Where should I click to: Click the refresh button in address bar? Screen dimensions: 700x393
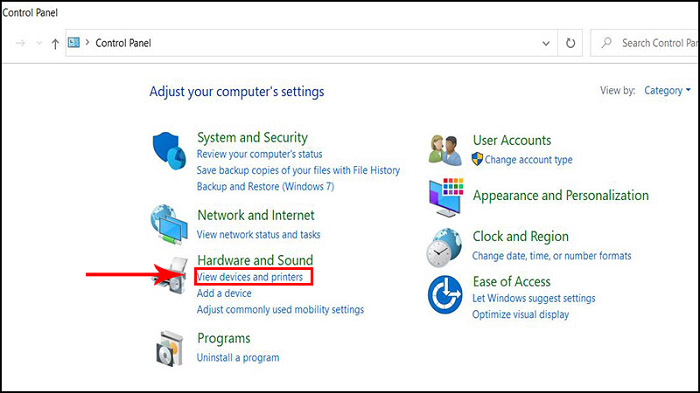(x=570, y=43)
